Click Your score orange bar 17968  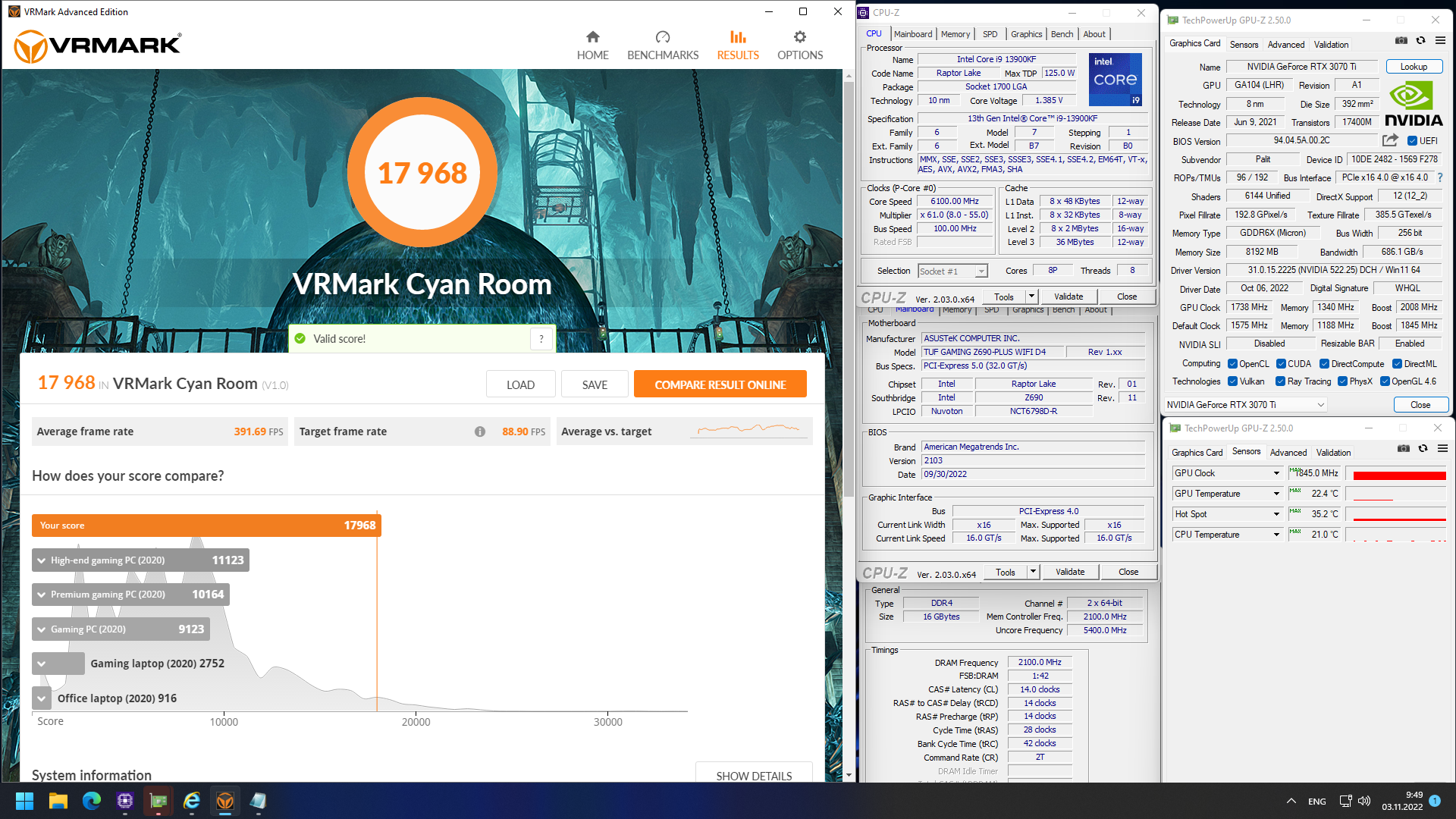coord(206,526)
